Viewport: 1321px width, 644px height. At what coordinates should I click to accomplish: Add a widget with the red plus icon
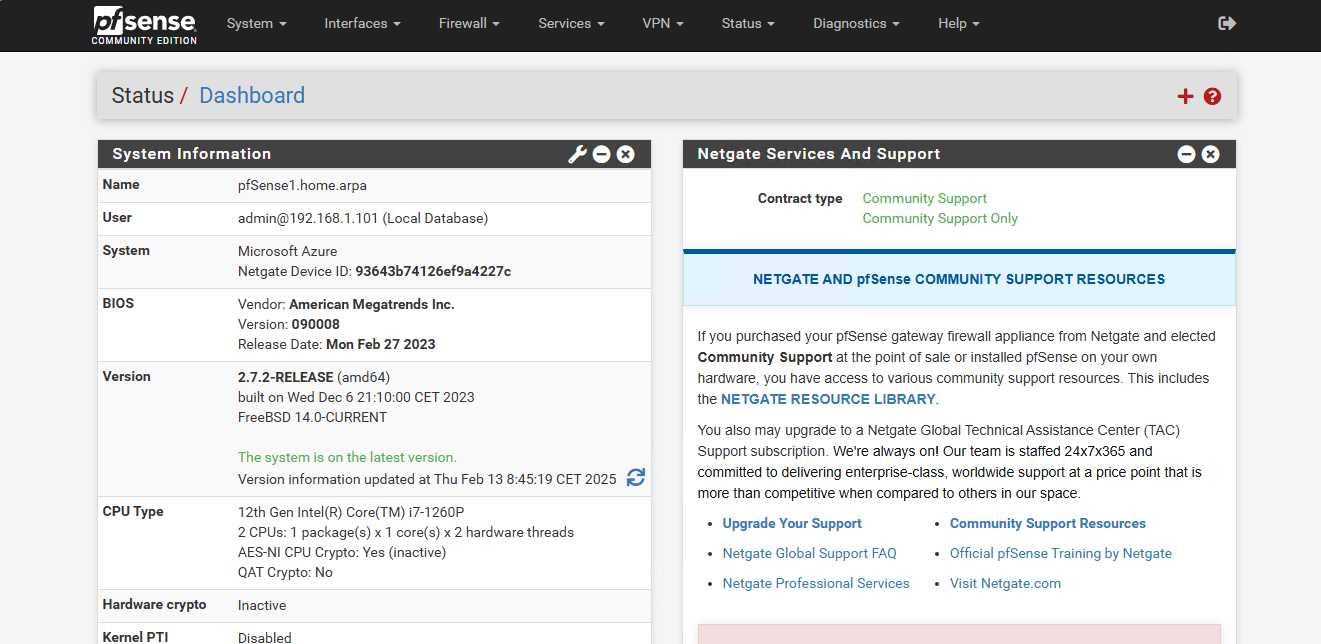click(1186, 96)
